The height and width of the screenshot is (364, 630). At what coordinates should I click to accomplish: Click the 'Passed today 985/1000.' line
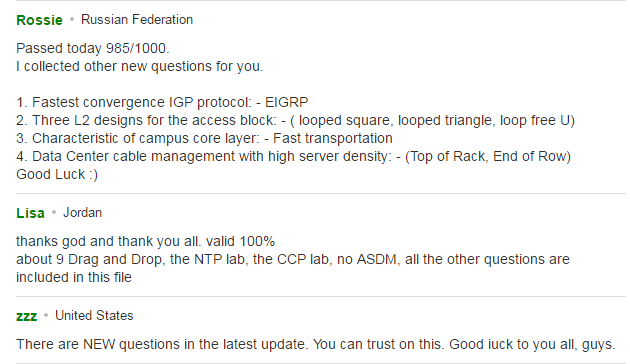(93, 48)
